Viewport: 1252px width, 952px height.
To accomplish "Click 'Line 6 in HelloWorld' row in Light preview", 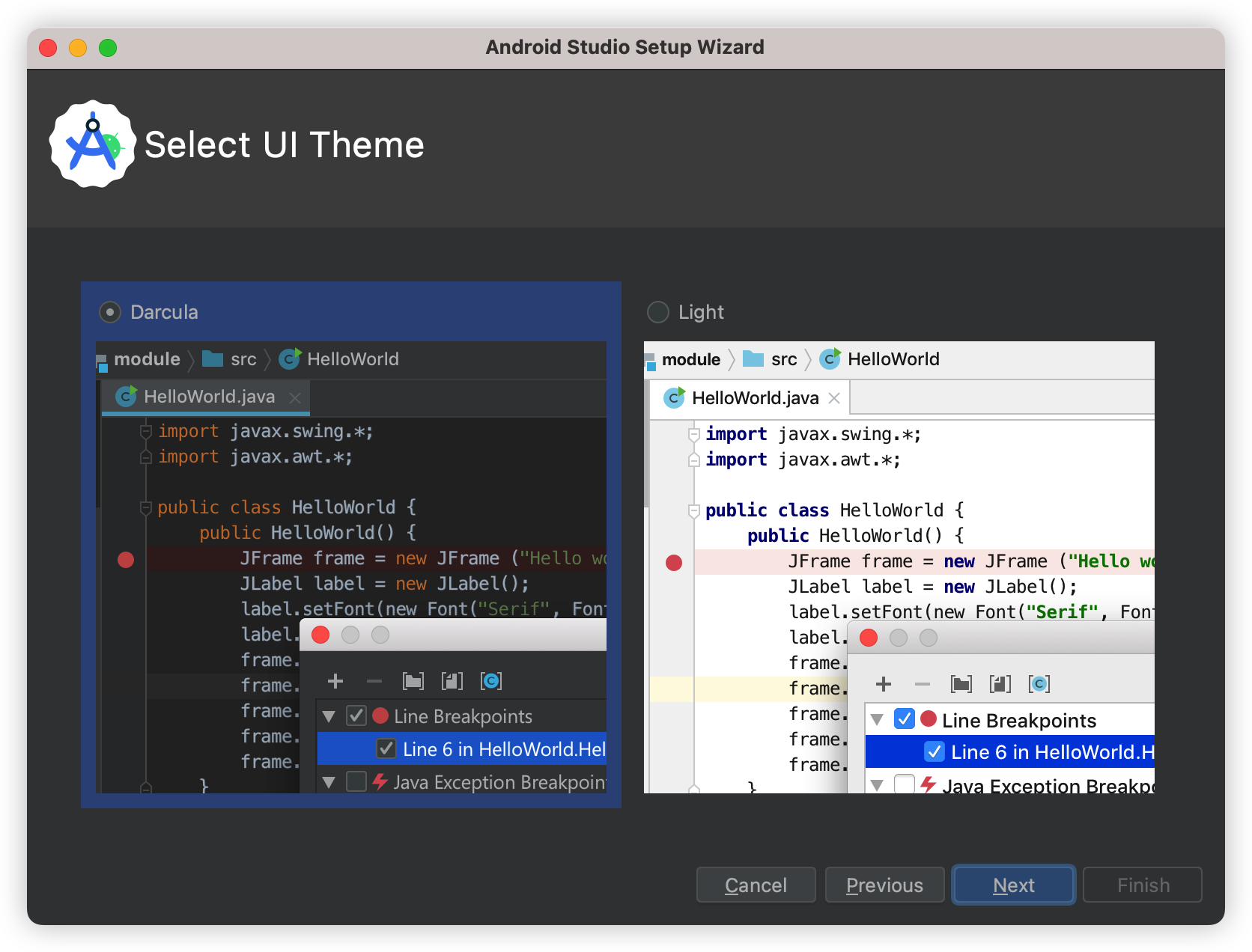I will (x=1010, y=751).
